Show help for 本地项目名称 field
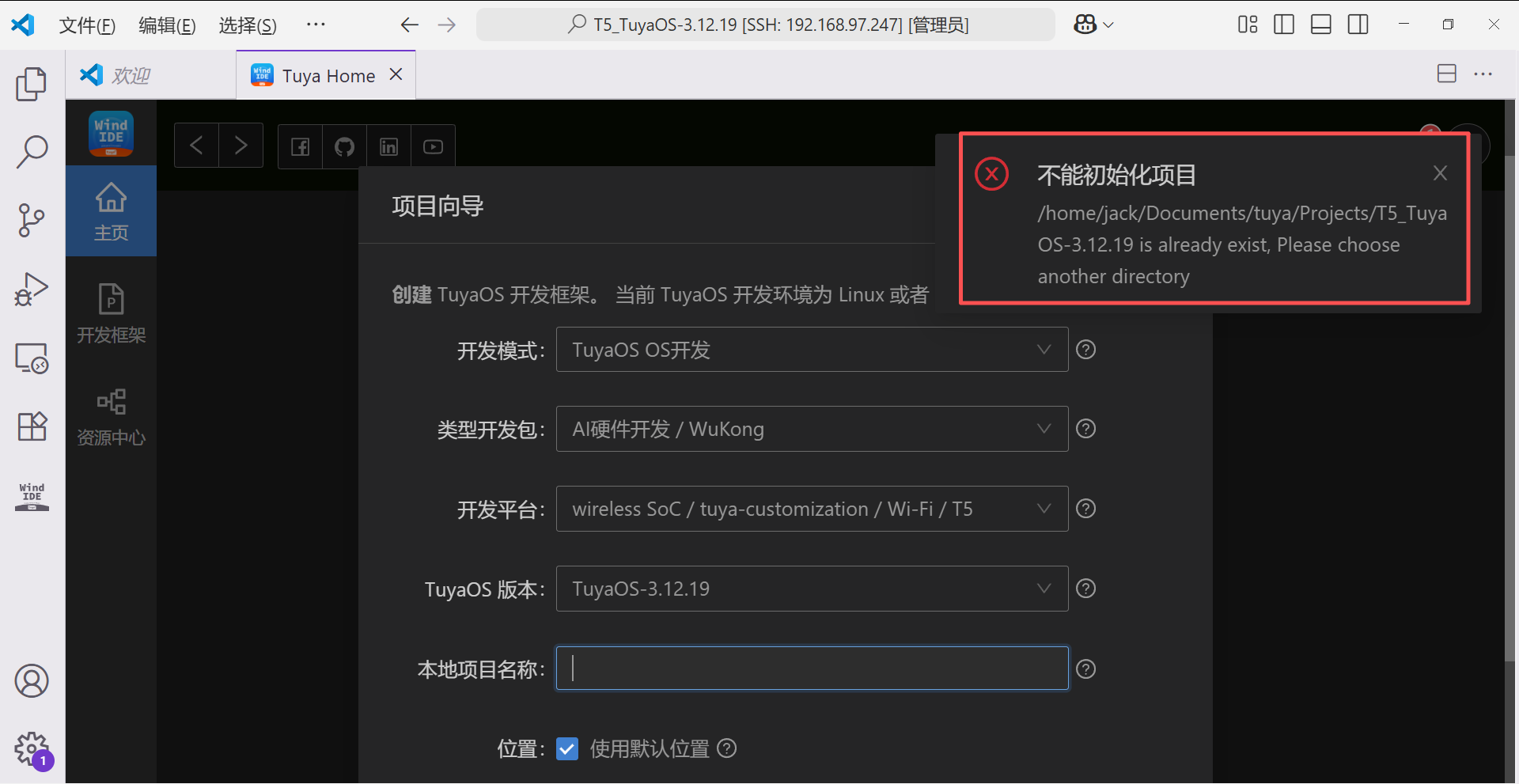Viewport: 1519px width, 784px height. pyautogui.click(x=1086, y=668)
